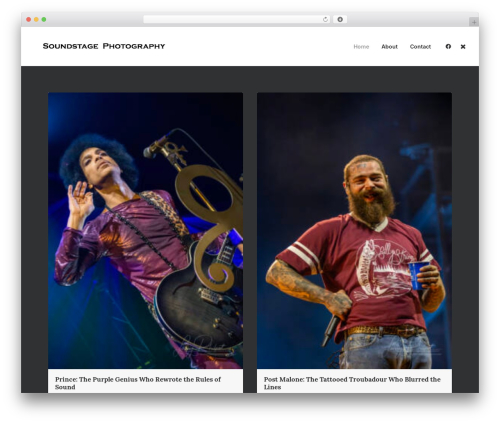
Task: Click the yellow minimize window button
Action: click(x=36, y=20)
